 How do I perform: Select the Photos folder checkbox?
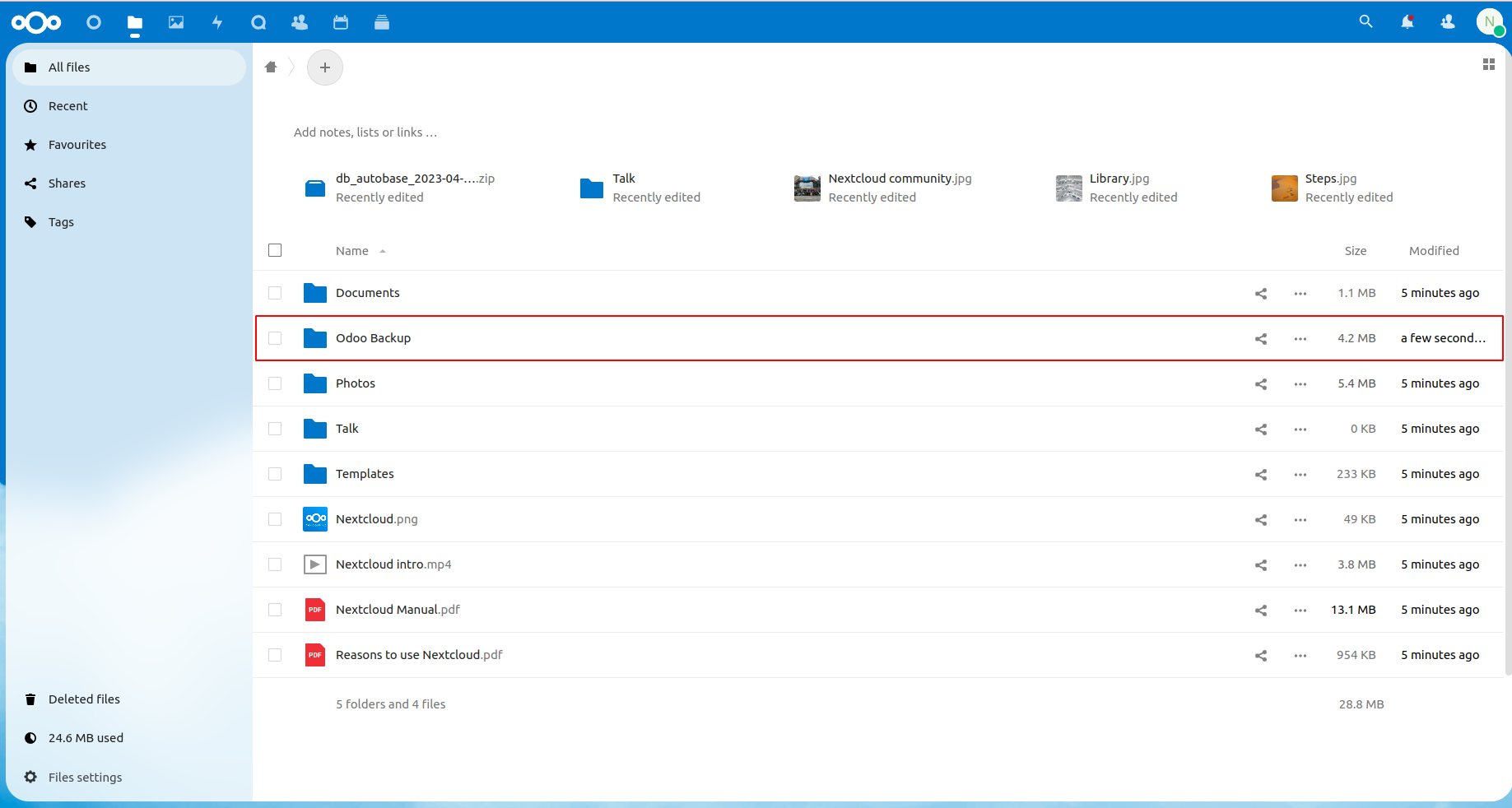(x=275, y=383)
